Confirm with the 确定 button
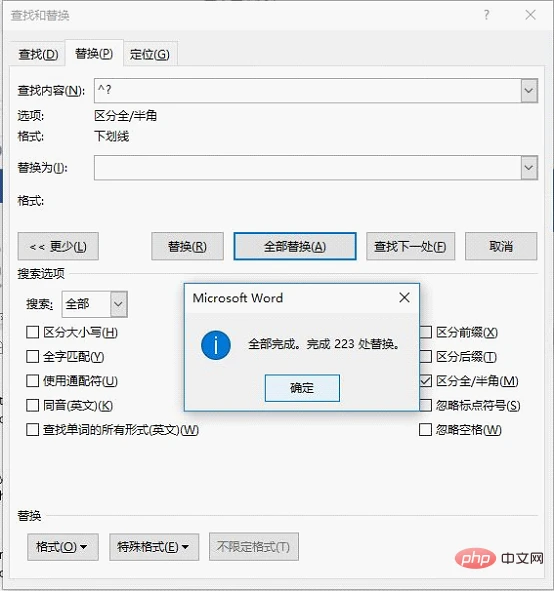Screen dimensions: 554x591 302,388
